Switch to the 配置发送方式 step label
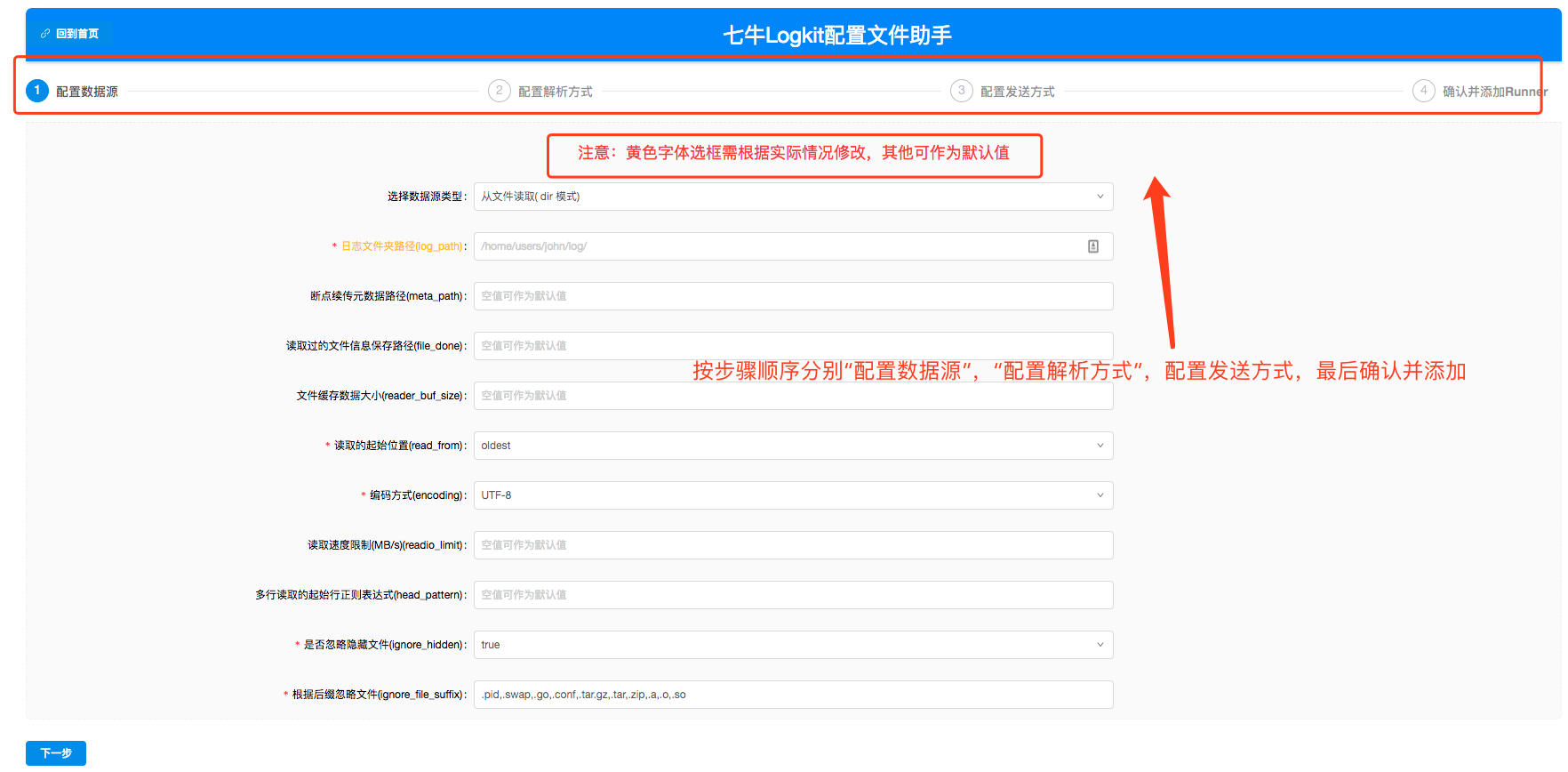Viewport: 1568px width, 772px height. tap(1018, 92)
